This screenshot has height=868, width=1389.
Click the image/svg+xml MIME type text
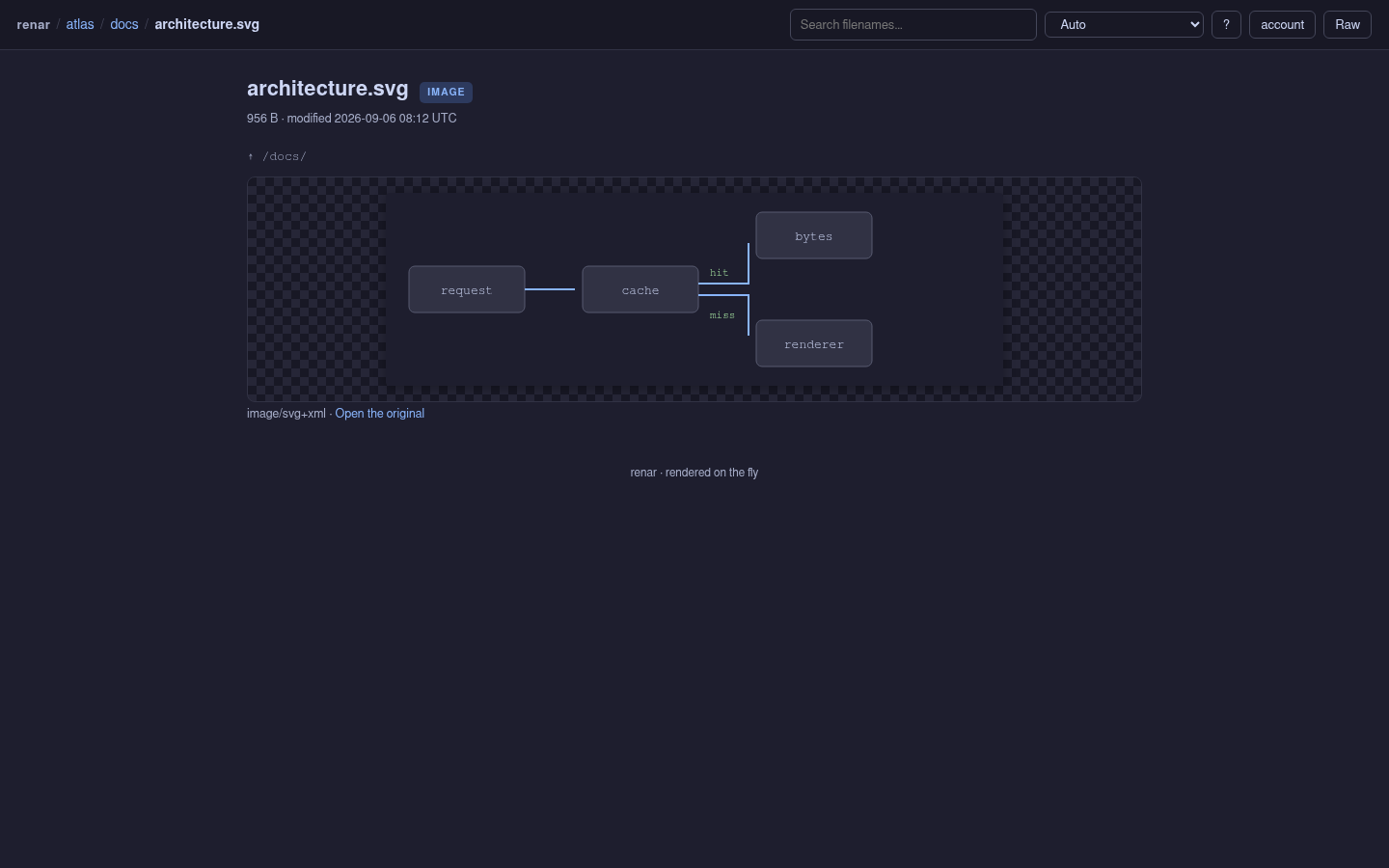click(x=286, y=414)
